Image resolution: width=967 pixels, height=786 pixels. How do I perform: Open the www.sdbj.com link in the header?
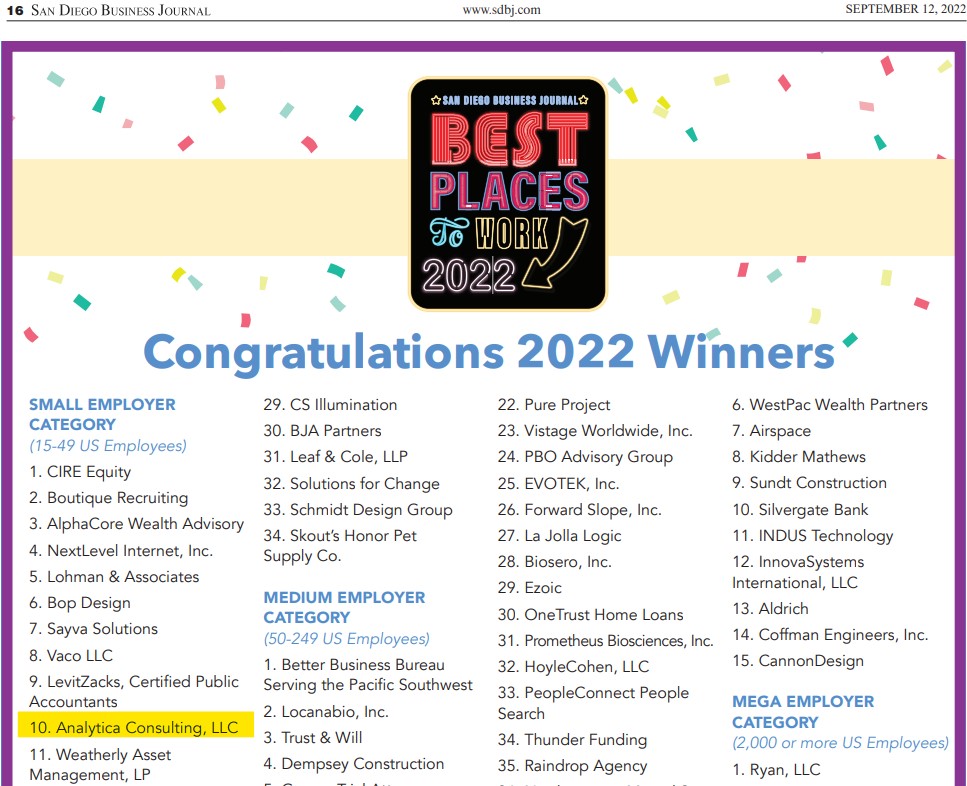(501, 10)
